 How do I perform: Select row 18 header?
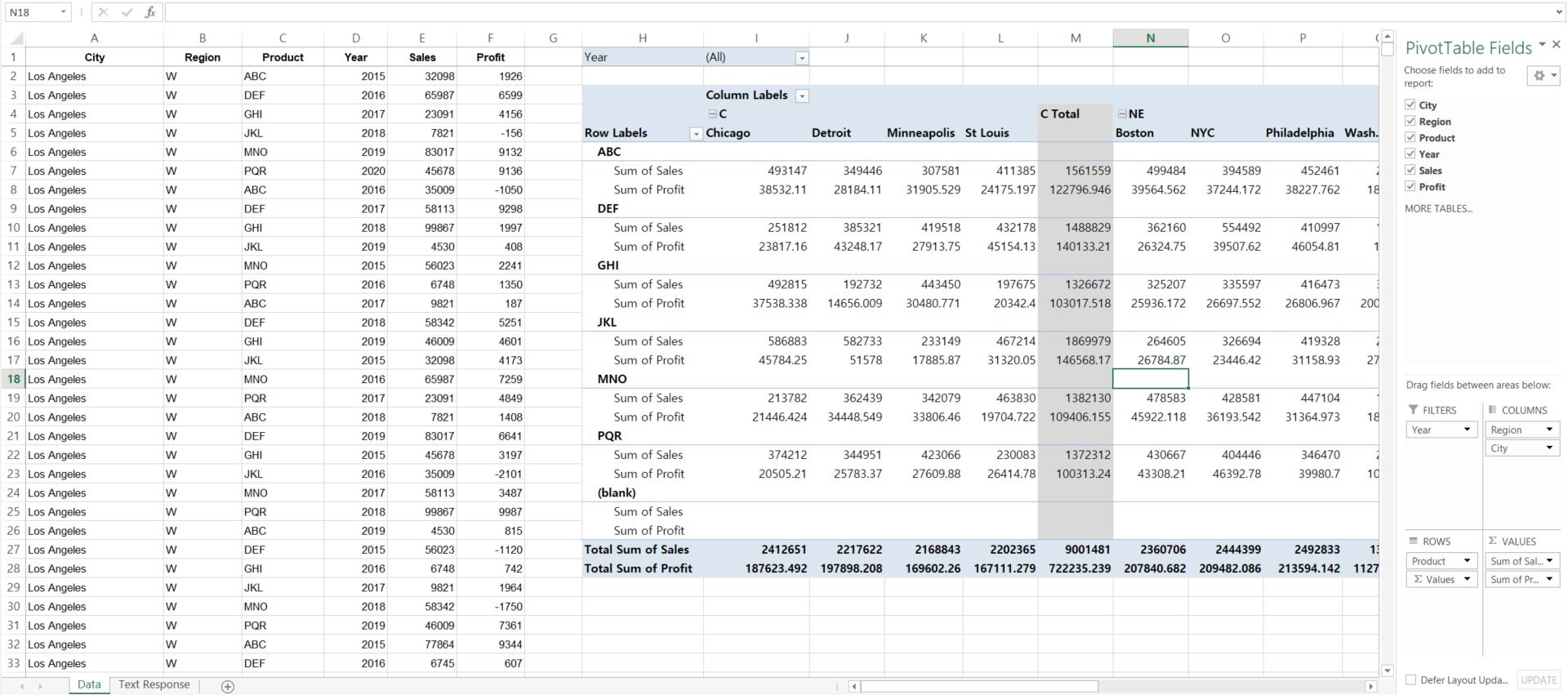tap(13, 379)
